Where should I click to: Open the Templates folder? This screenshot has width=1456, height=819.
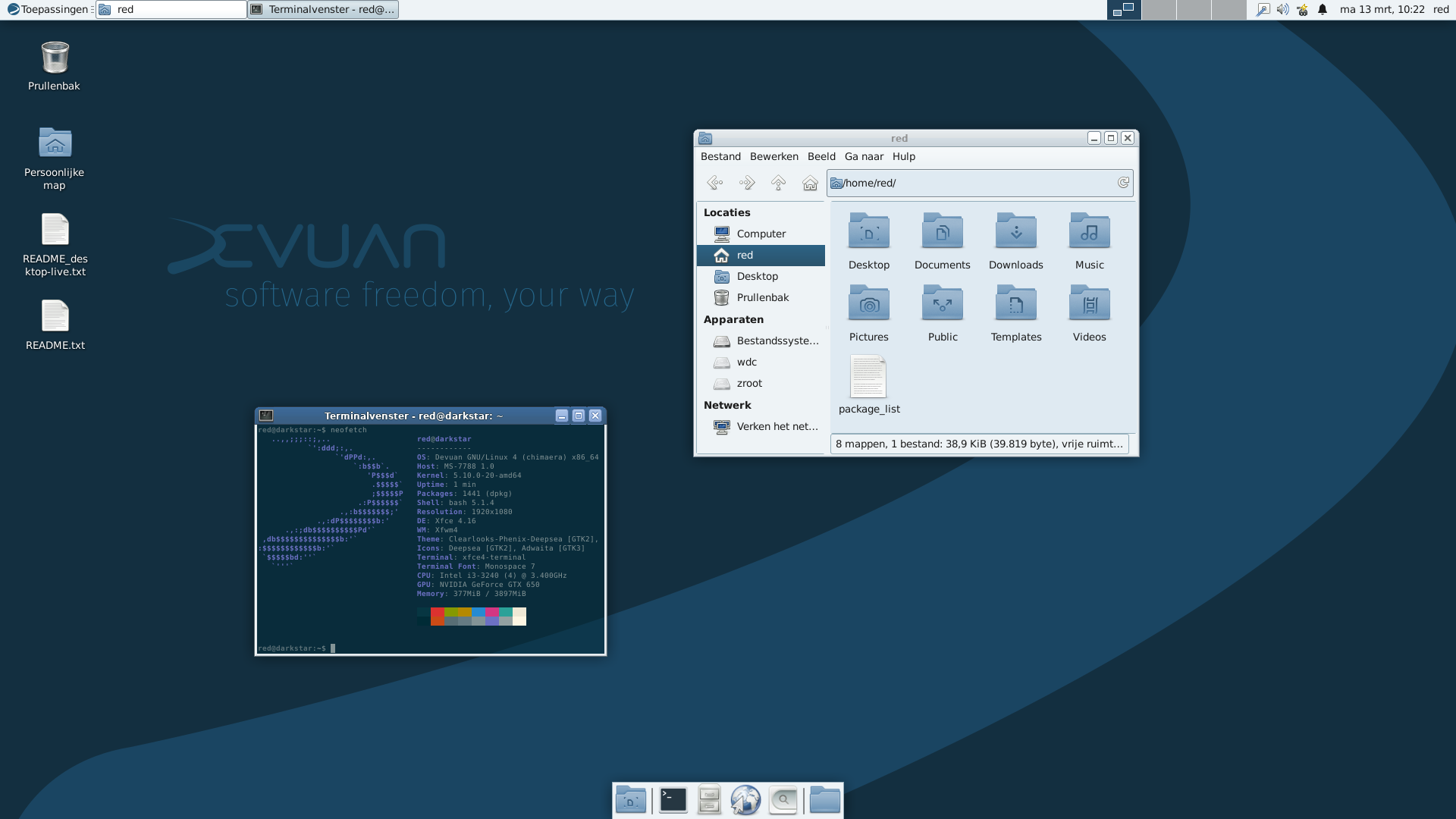(1016, 313)
